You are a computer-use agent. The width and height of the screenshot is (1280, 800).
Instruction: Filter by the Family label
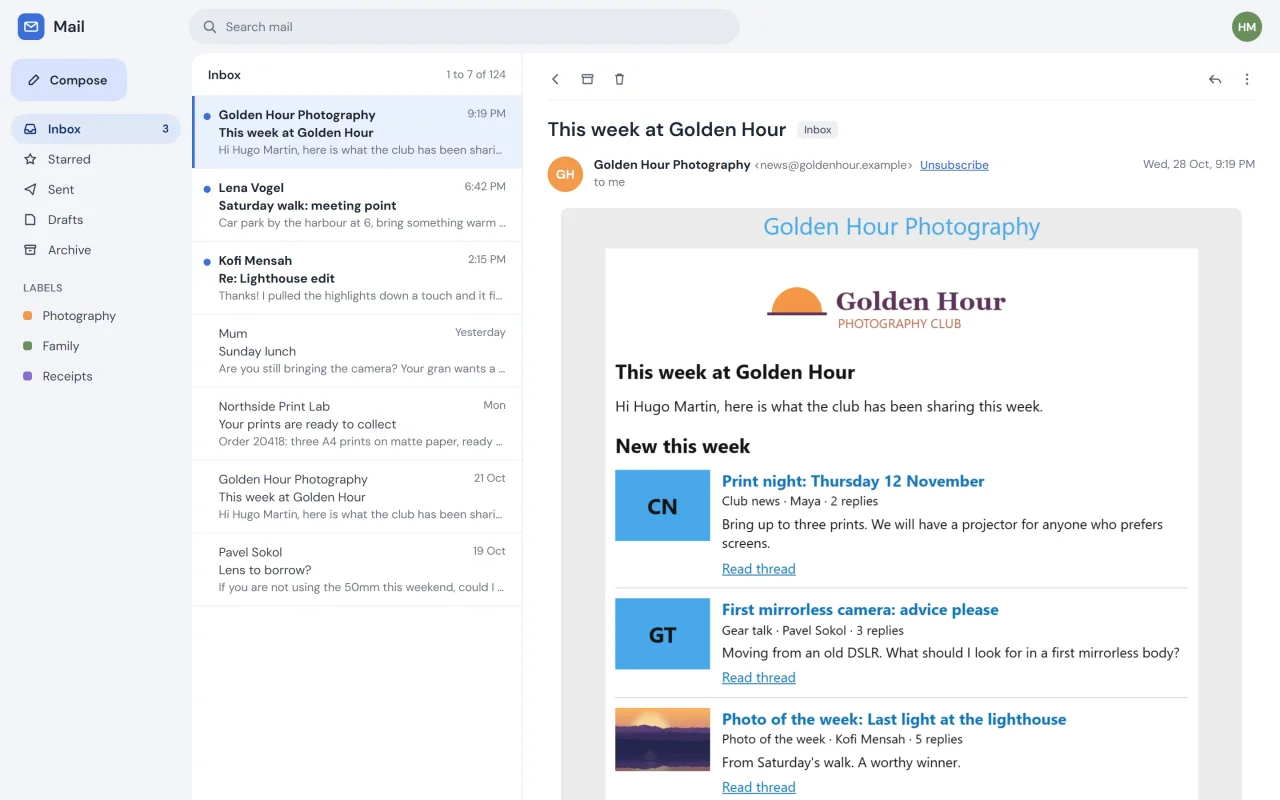tap(96, 346)
